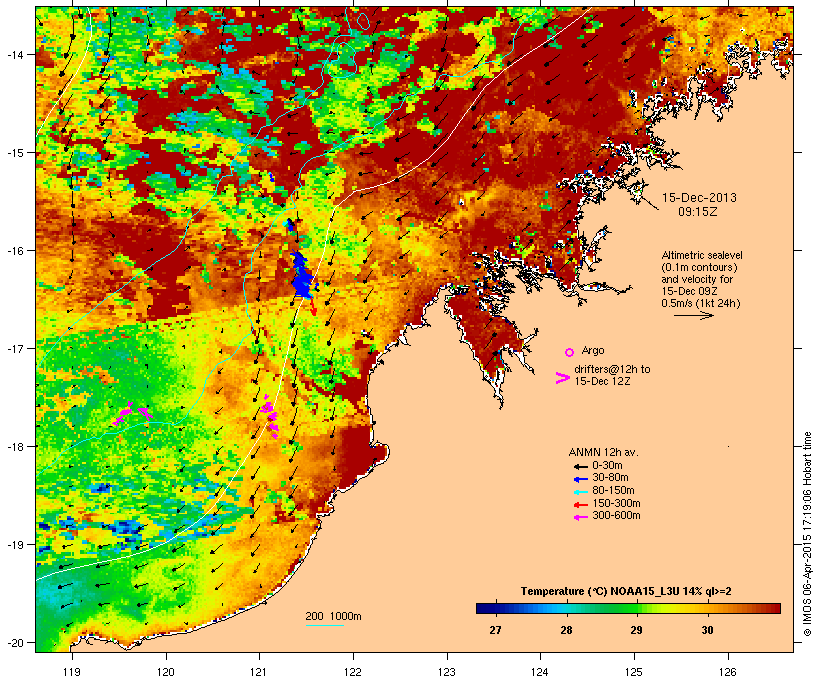Click the IMOS copyright timestamp text

pos(807,534)
